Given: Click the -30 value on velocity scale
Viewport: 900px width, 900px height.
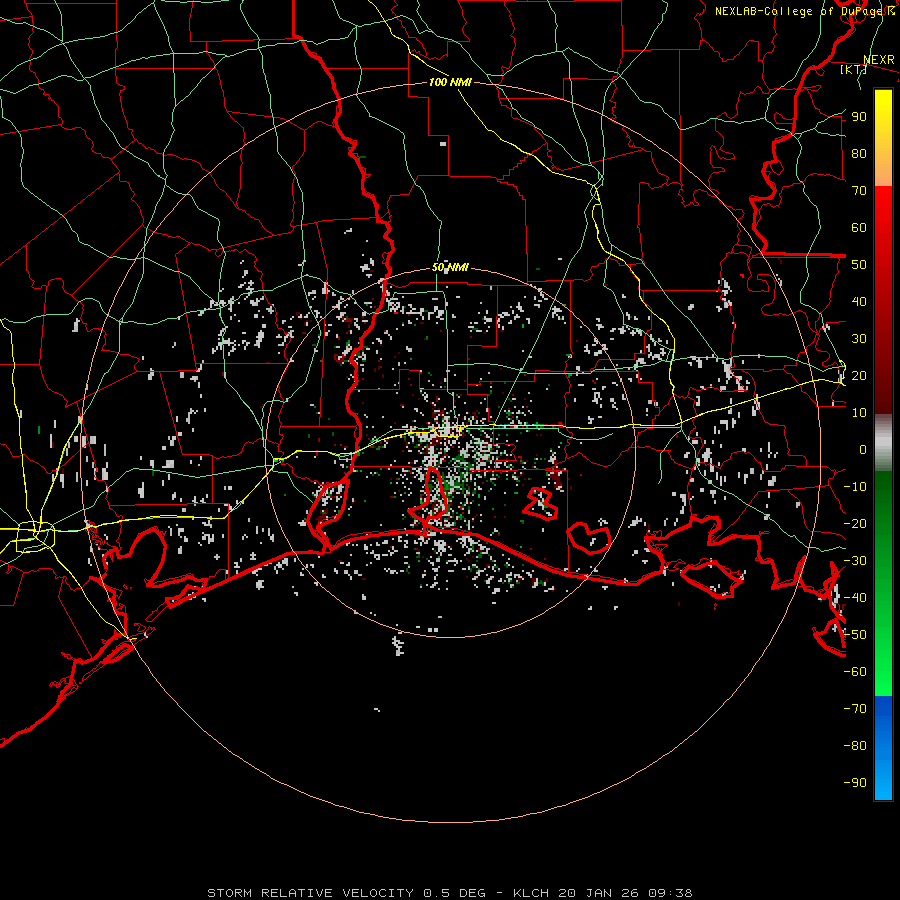Looking at the screenshot, I should 855,561.
